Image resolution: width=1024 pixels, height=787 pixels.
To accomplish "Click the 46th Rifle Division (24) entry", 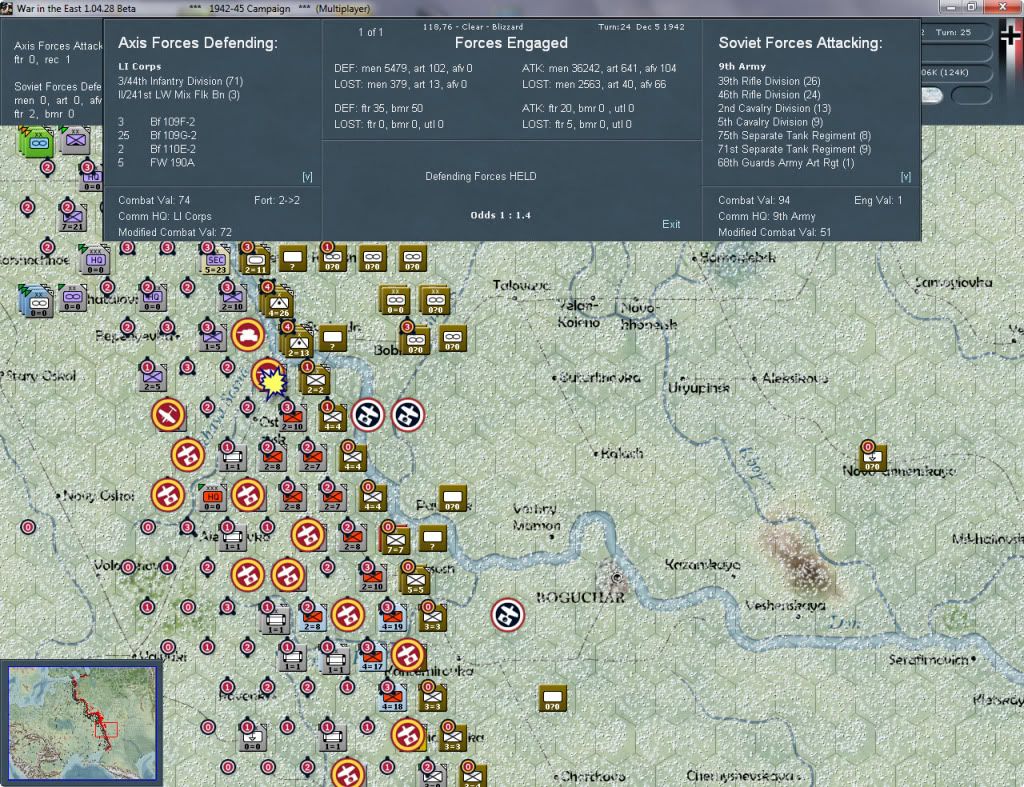I will [769, 95].
